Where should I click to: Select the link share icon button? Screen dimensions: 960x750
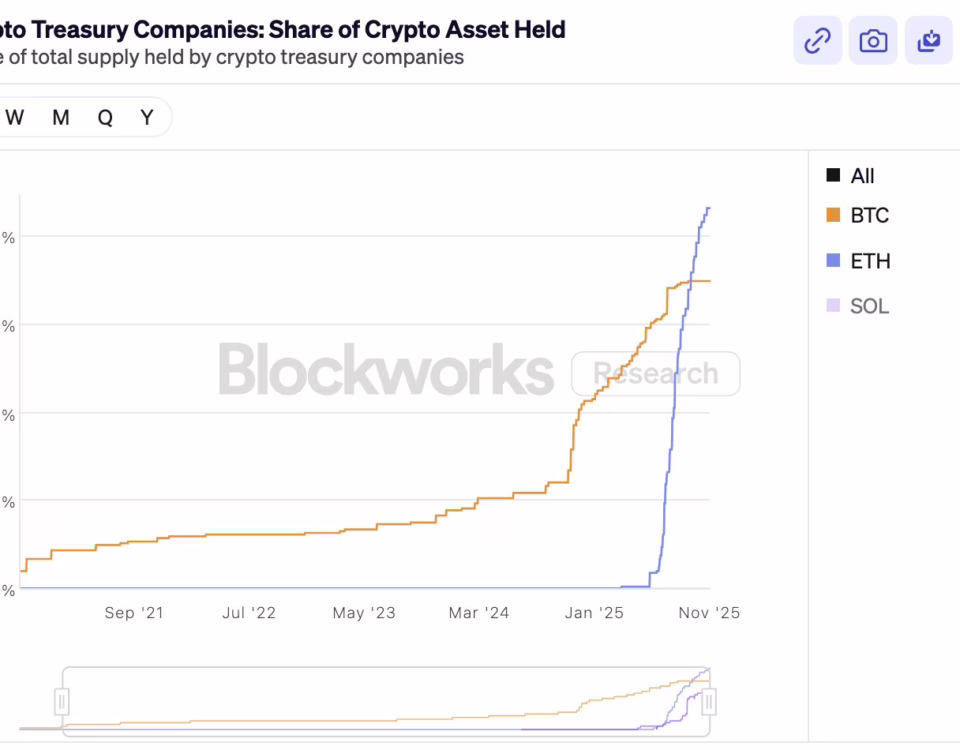click(817, 40)
